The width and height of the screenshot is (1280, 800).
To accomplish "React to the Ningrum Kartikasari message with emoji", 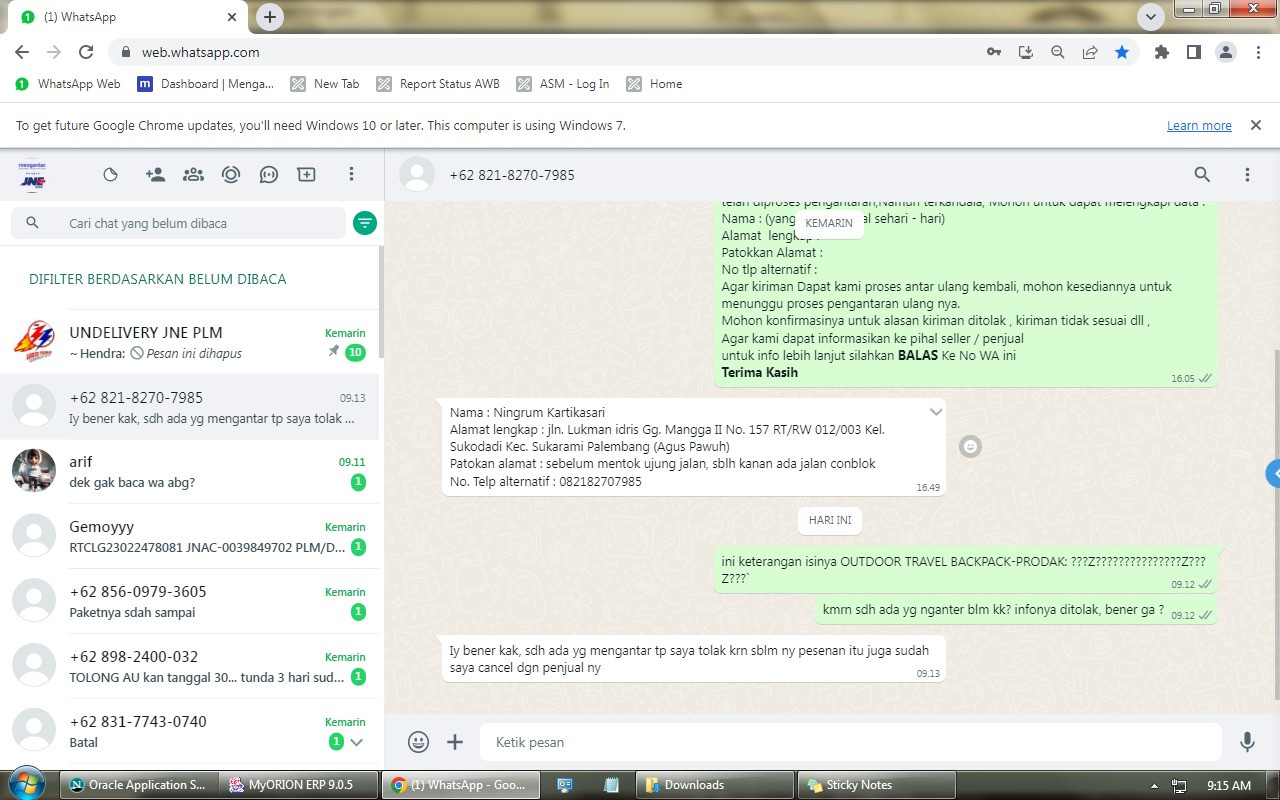I will tap(970, 447).
